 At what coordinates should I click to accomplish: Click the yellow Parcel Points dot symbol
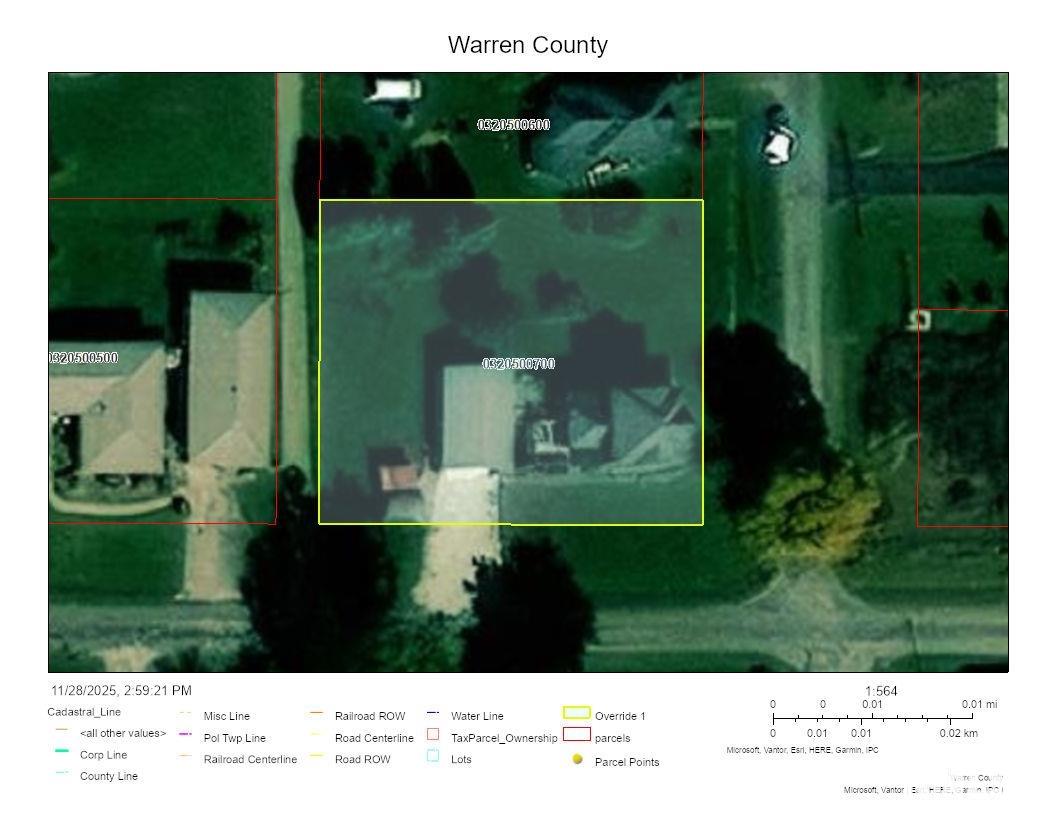[577, 760]
